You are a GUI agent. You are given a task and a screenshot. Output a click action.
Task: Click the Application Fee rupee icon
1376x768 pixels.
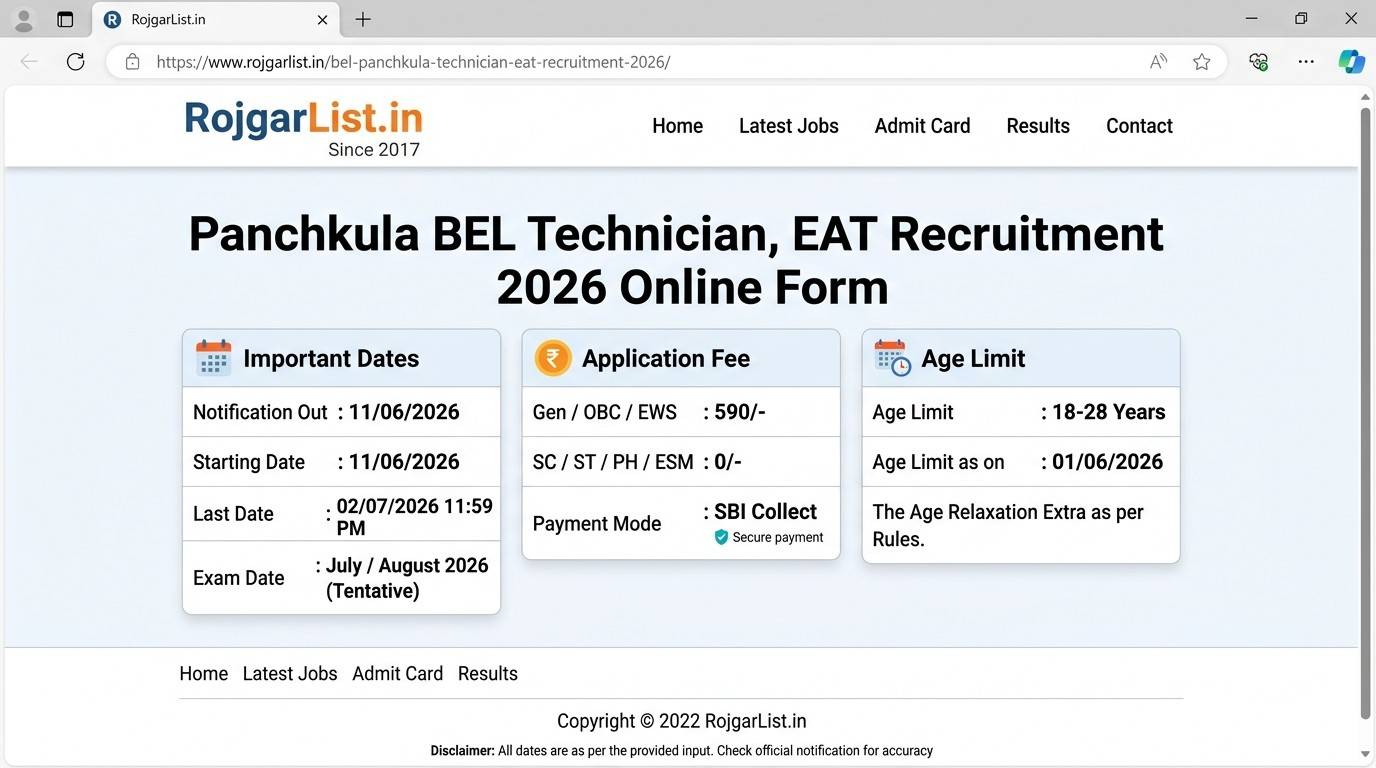point(553,358)
